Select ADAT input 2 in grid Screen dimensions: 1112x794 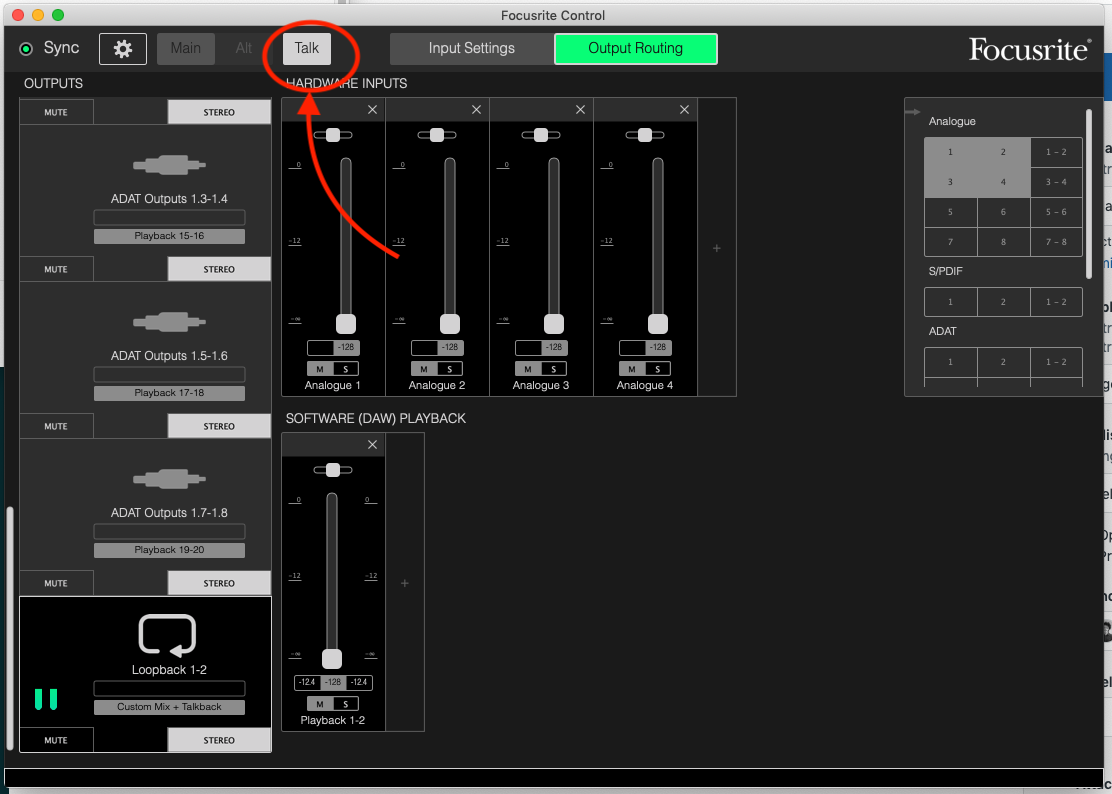tap(1003, 362)
